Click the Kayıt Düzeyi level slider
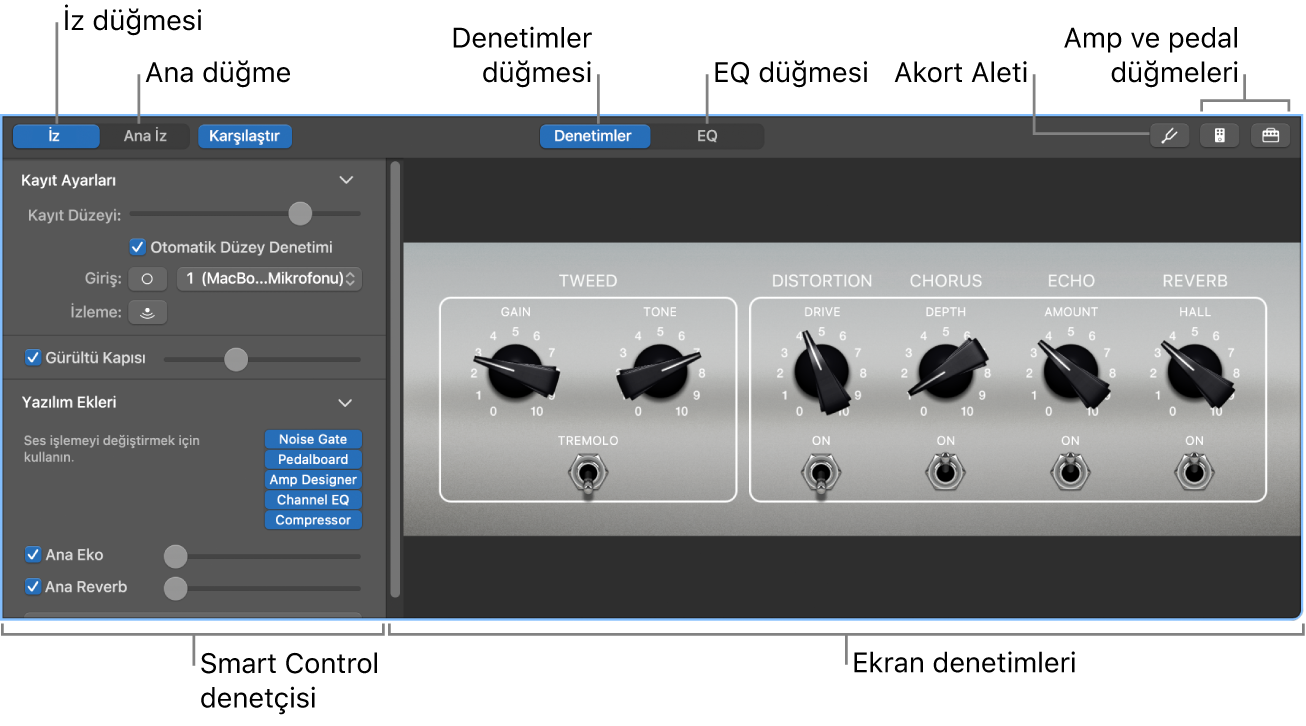This screenshot has height=726, width=1306. pos(299,213)
